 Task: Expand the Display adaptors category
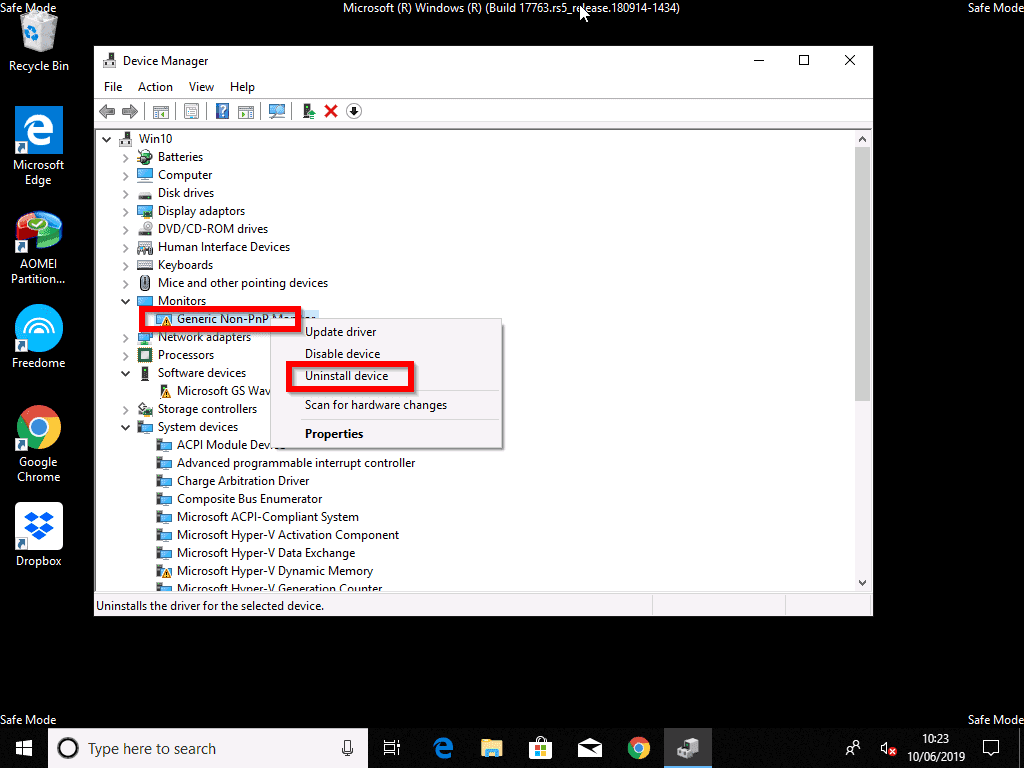tap(125, 212)
